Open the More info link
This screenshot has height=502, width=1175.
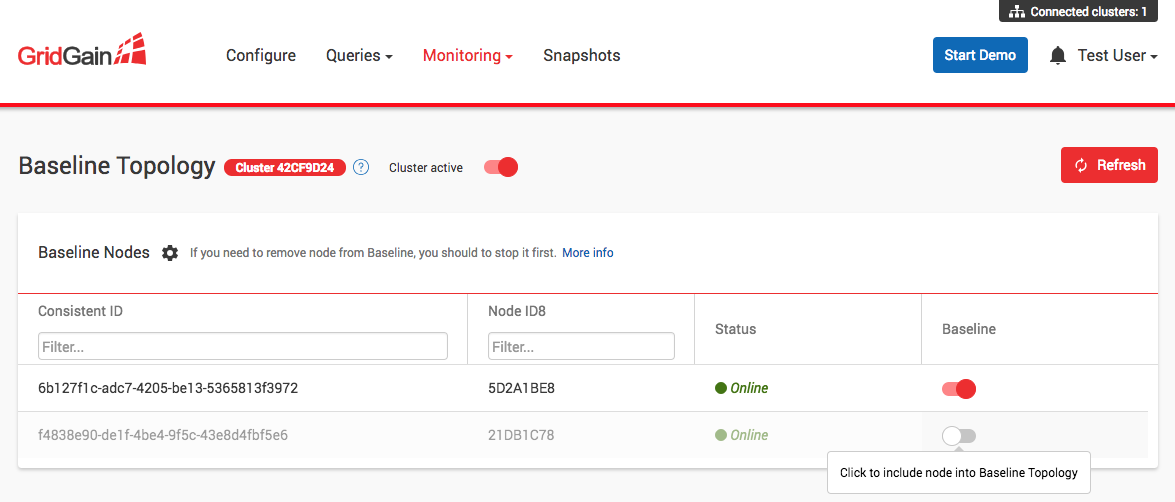coord(588,253)
